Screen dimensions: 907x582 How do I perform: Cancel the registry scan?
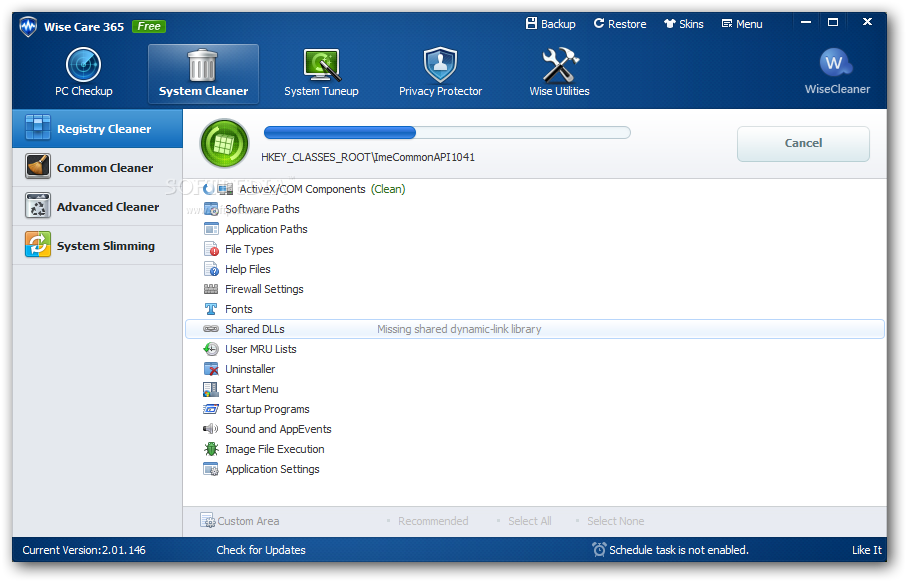pos(803,143)
